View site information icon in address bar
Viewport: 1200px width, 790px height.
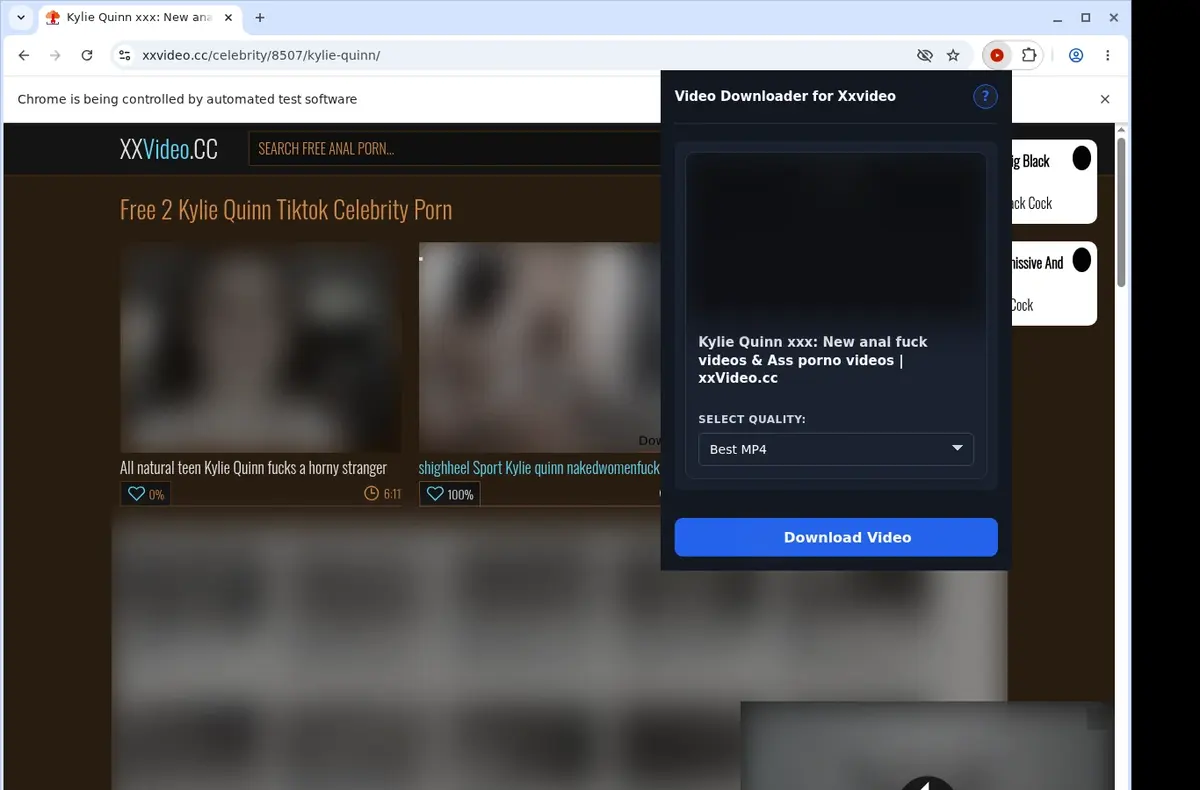124,56
